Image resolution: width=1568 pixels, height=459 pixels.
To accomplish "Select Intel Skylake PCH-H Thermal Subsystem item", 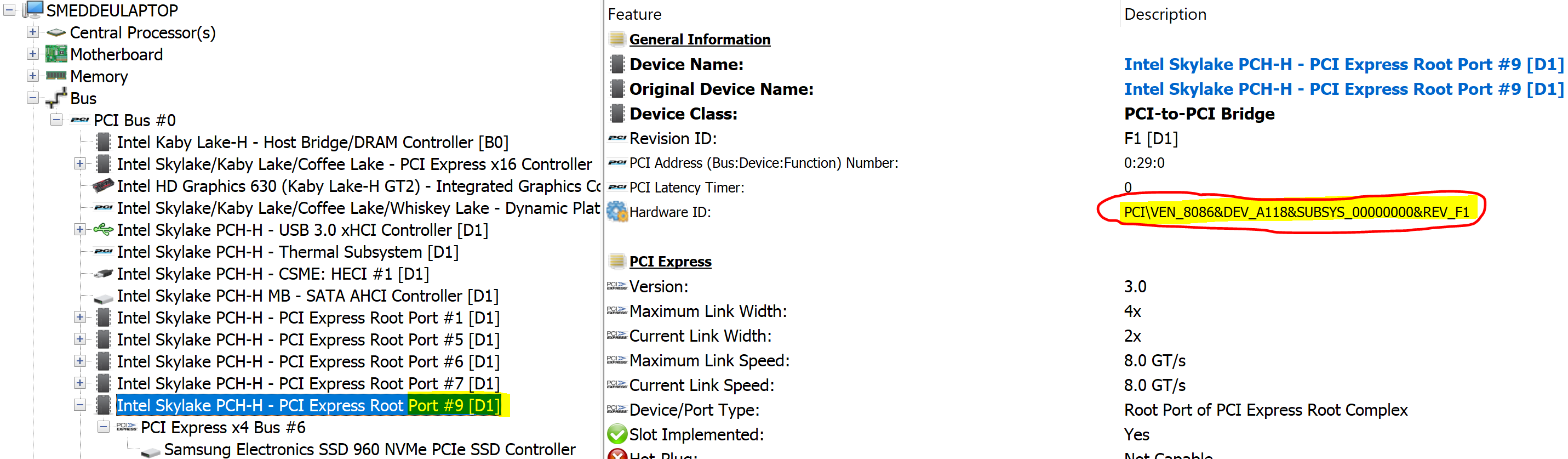I will 287,252.
